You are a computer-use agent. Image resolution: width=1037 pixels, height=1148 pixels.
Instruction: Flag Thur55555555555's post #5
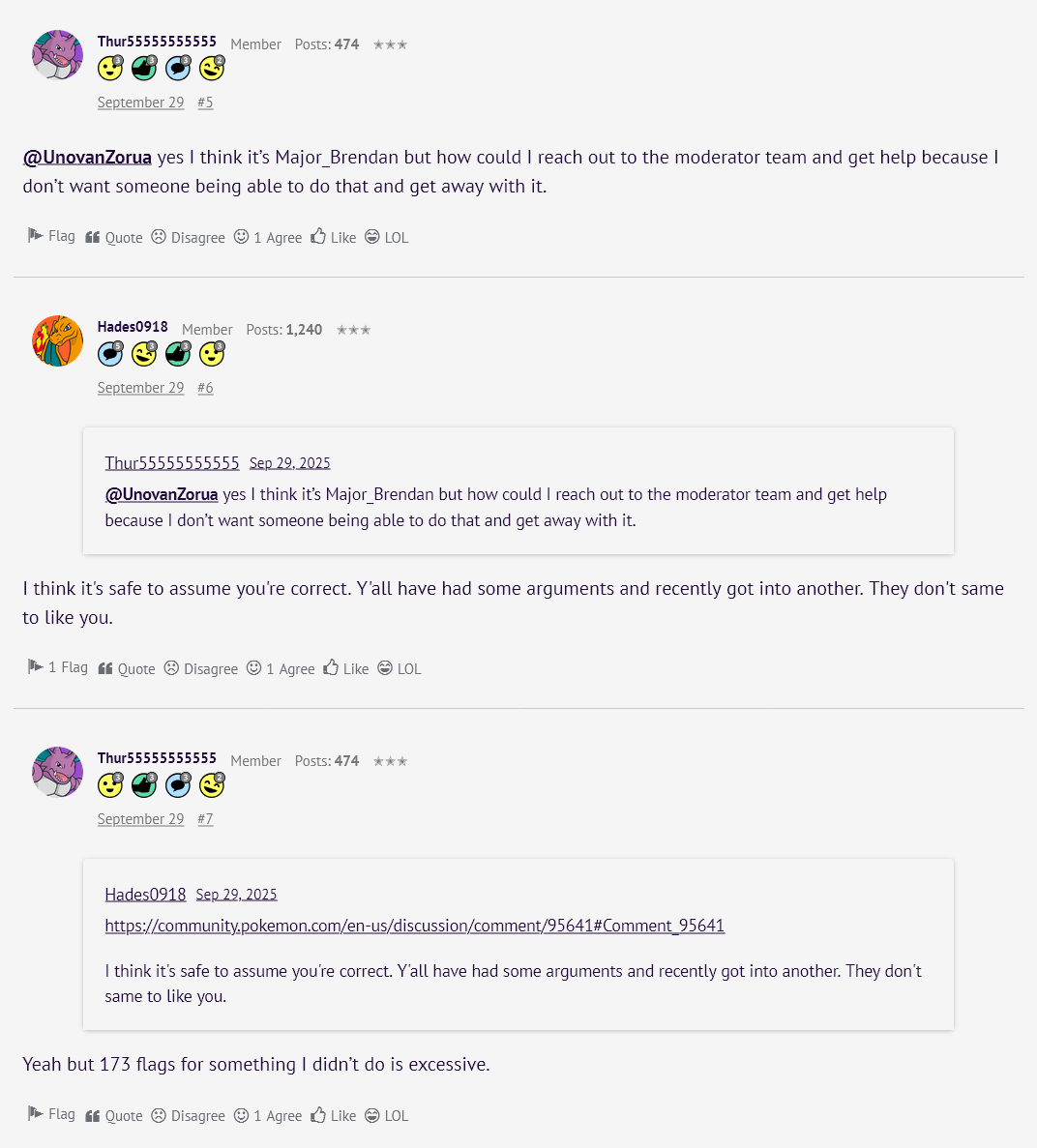point(51,236)
